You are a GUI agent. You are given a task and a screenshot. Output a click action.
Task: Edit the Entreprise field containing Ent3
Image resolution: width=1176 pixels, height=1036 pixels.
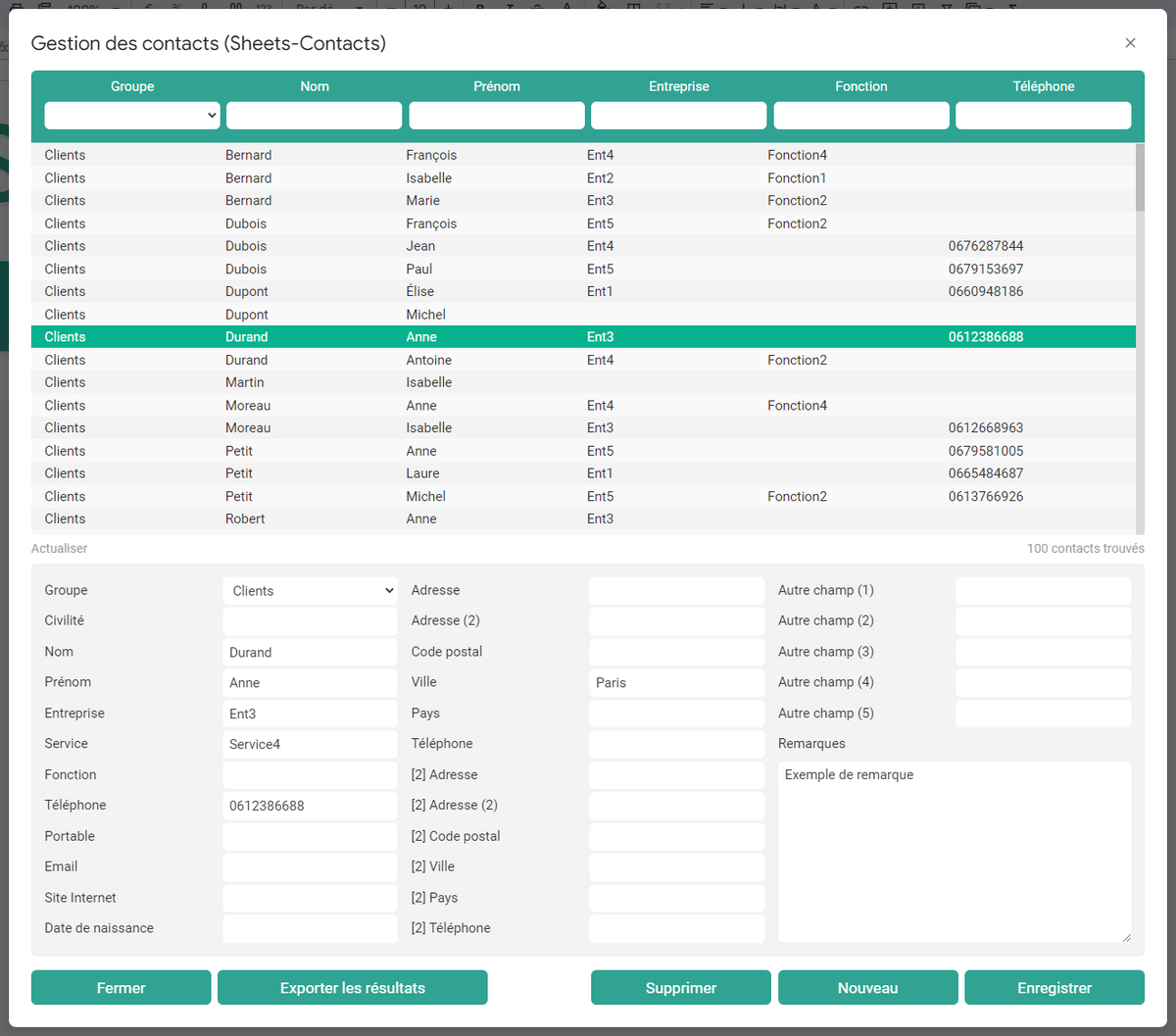[311, 714]
